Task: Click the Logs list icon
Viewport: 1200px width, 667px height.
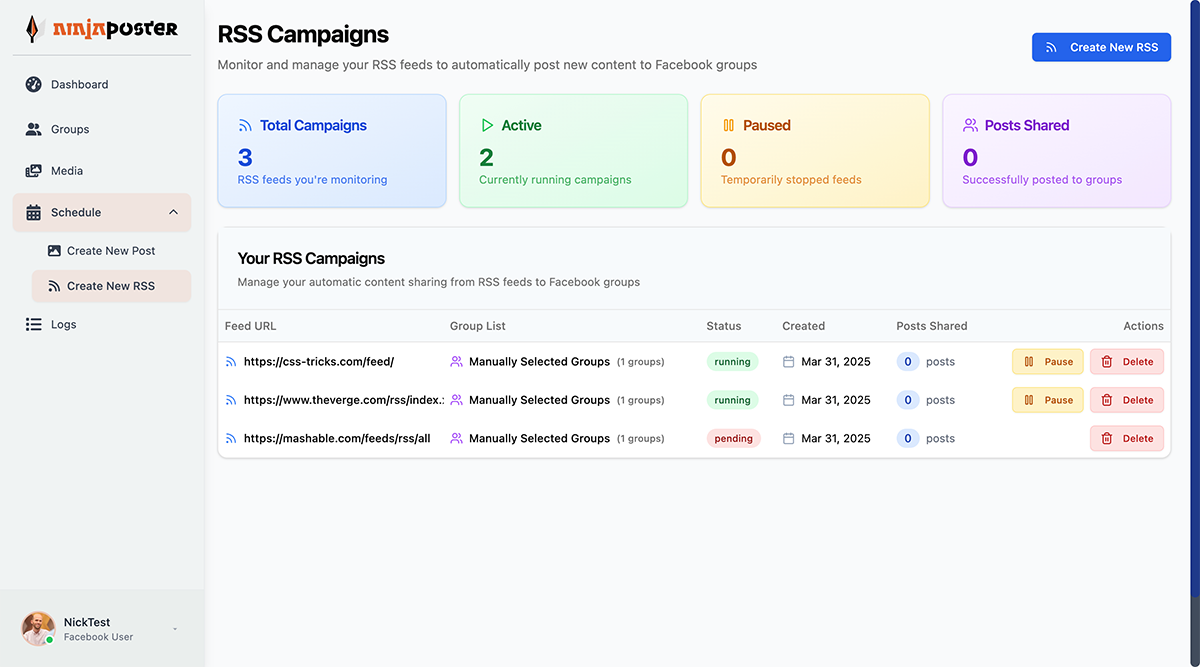Action: click(33, 324)
